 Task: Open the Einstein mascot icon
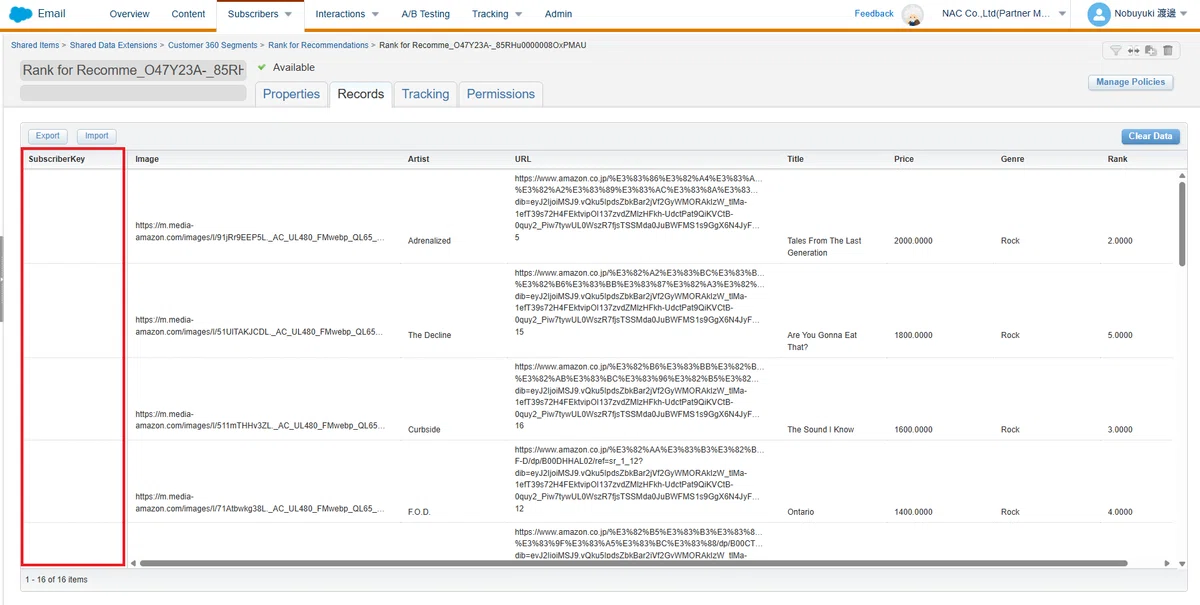click(x=912, y=14)
